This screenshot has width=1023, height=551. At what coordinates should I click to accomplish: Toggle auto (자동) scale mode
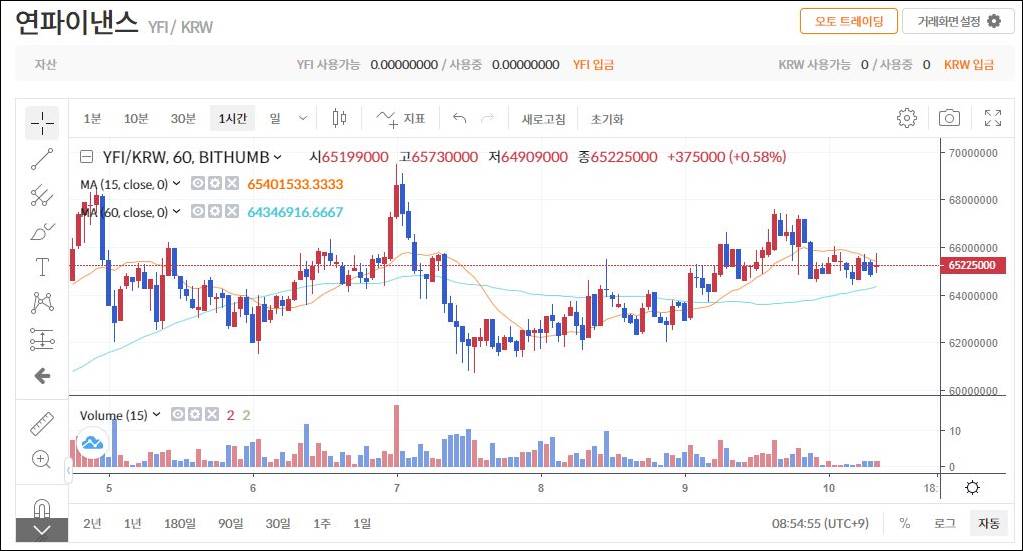[988, 523]
